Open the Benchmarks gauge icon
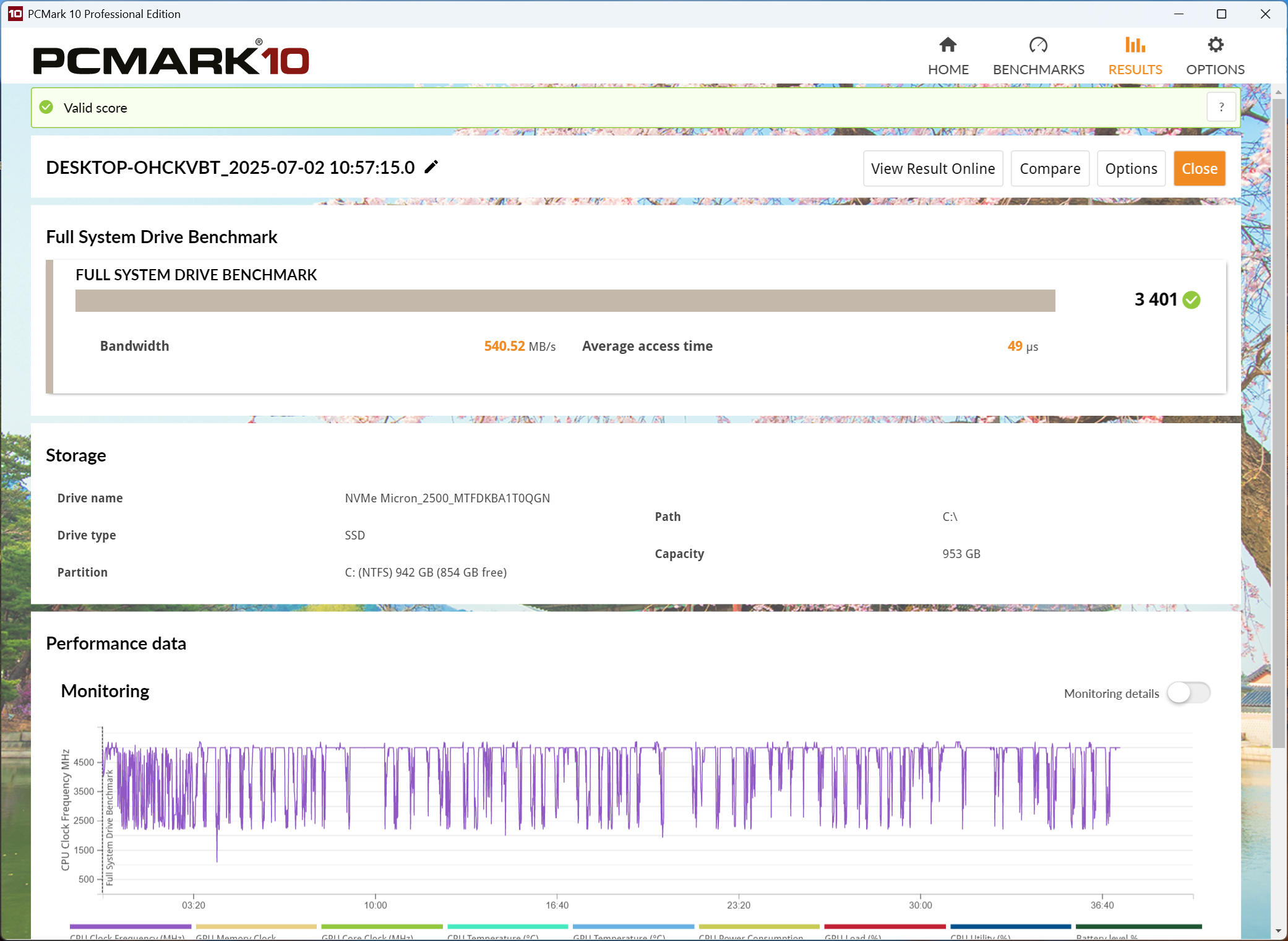 (1038, 45)
